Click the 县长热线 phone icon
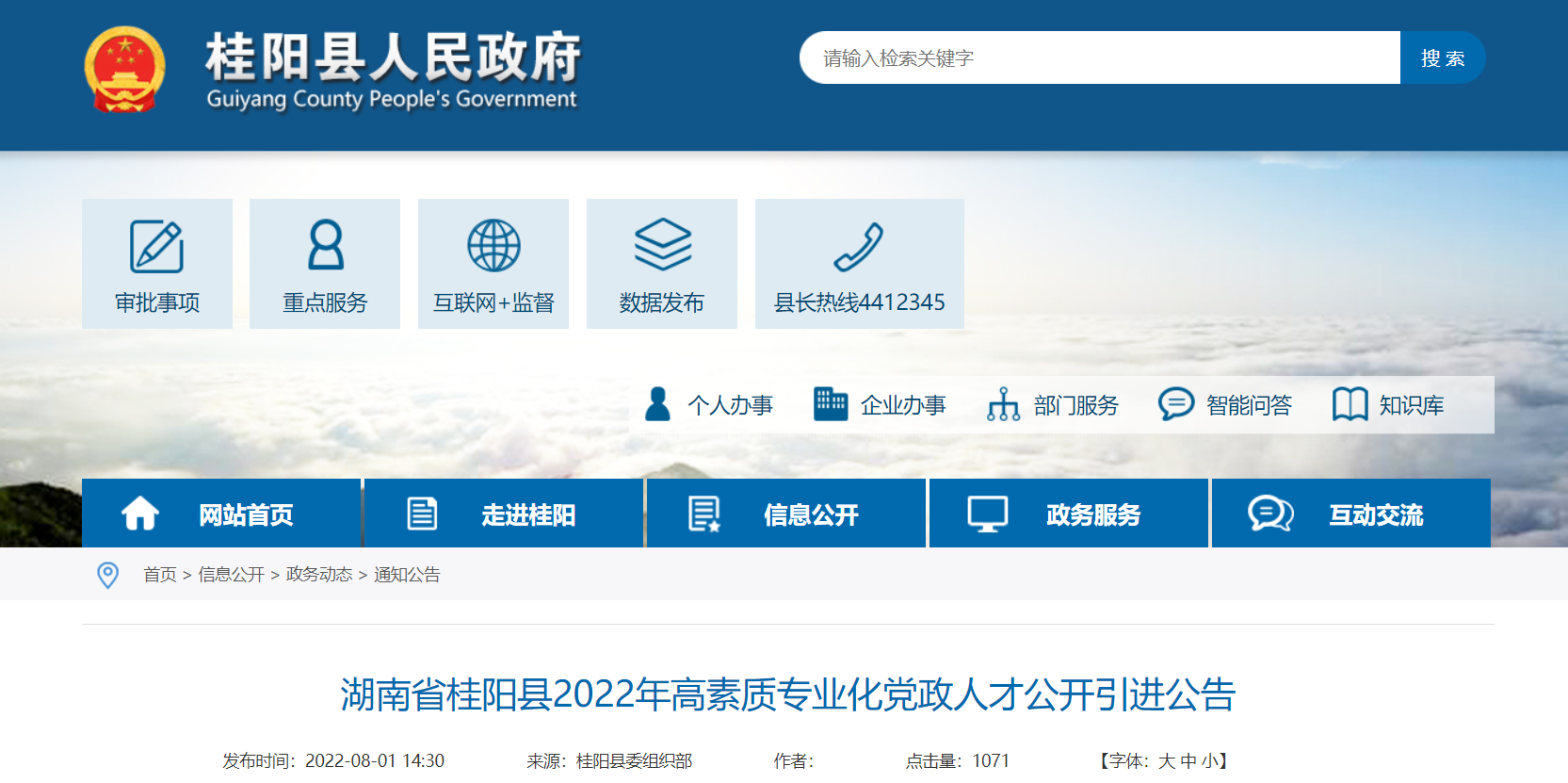This screenshot has height=783, width=1568. (x=858, y=247)
